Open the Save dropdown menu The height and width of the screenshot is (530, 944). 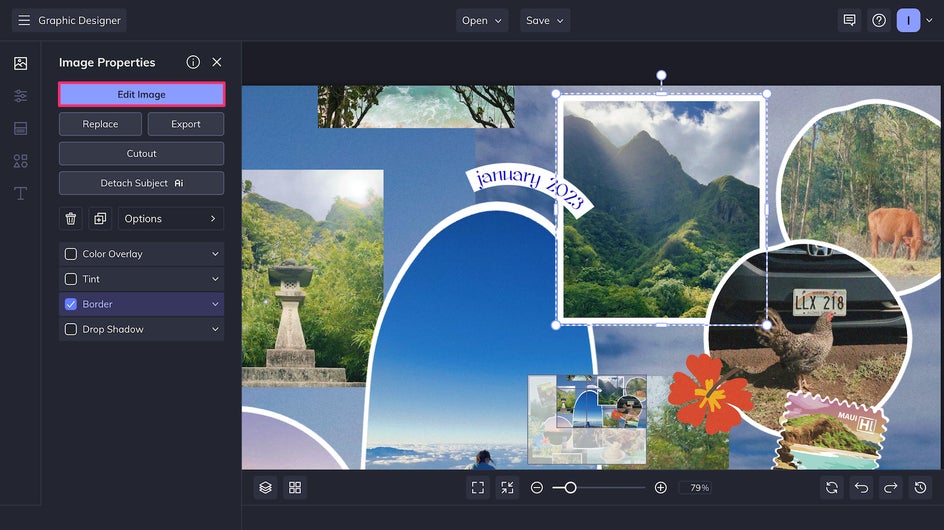pyautogui.click(x=545, y=20)
